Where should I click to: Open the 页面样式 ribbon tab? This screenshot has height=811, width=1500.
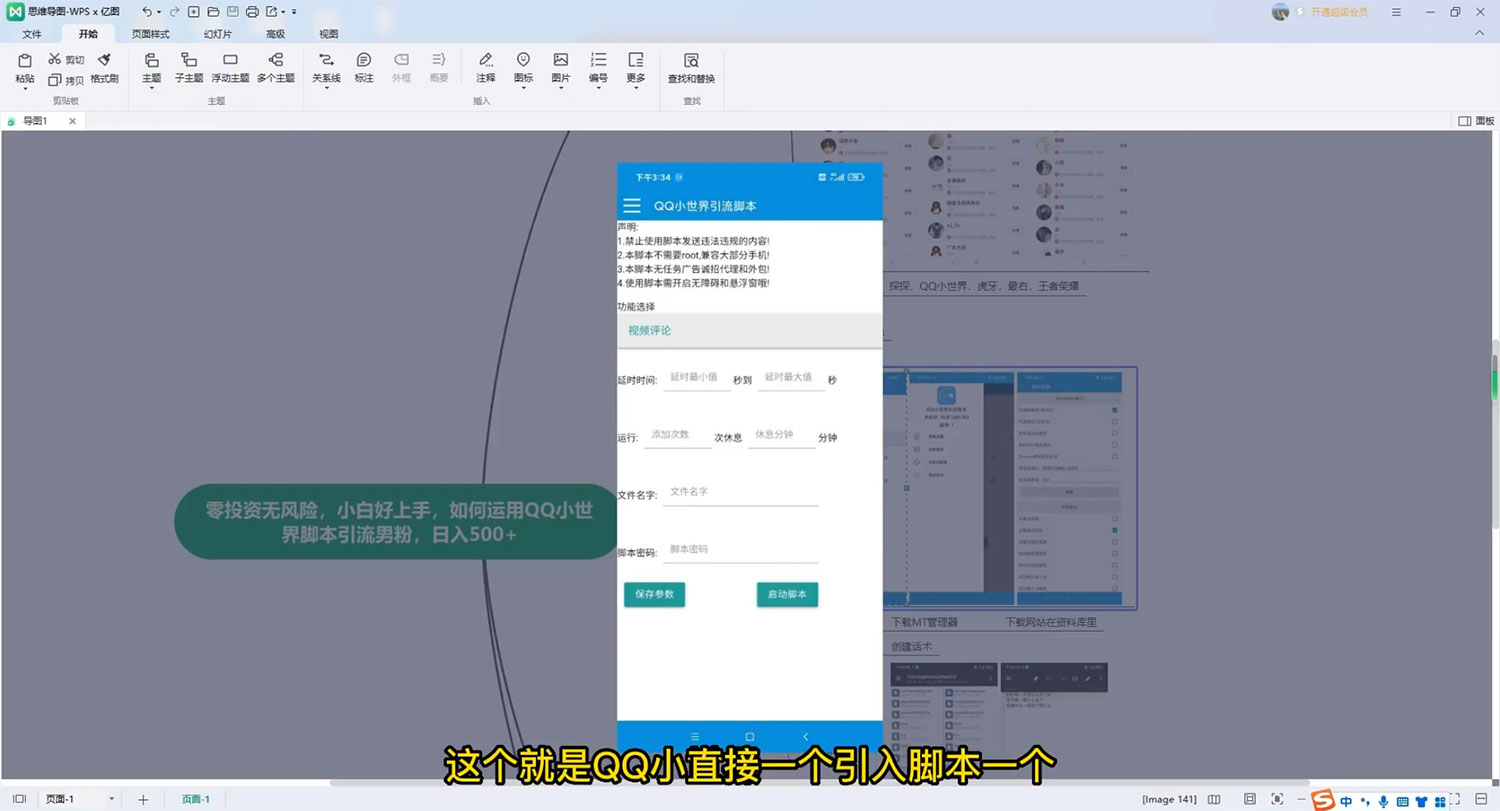151,33
